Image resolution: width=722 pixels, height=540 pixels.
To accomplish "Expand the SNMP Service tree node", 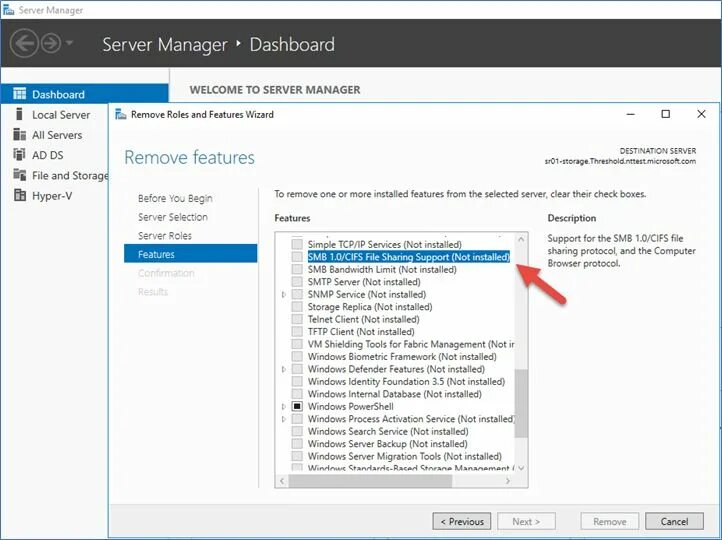I will (284, 294).
